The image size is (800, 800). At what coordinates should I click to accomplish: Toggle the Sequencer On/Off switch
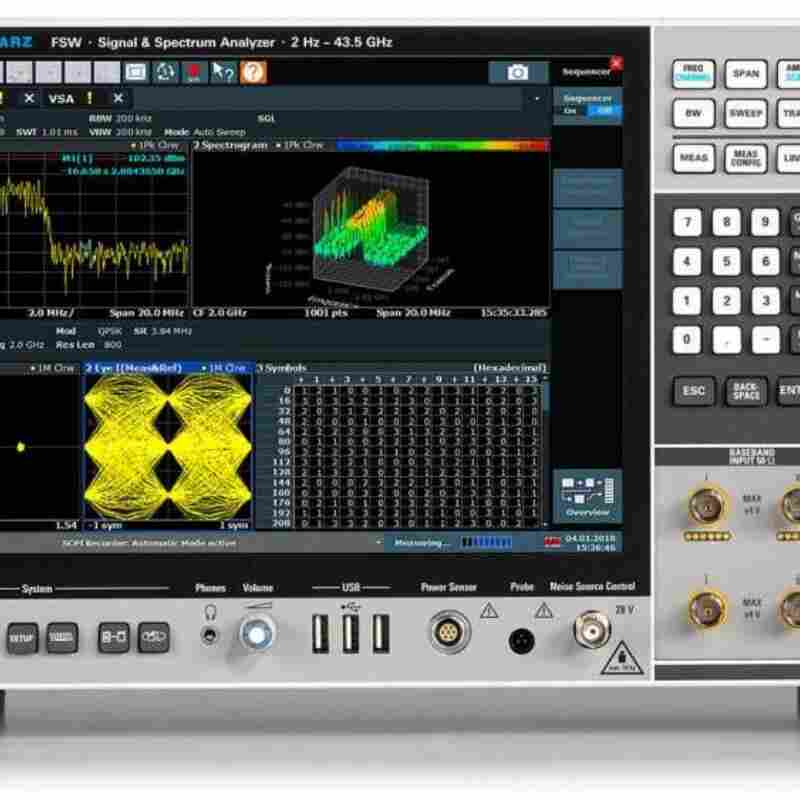point(586,111)
